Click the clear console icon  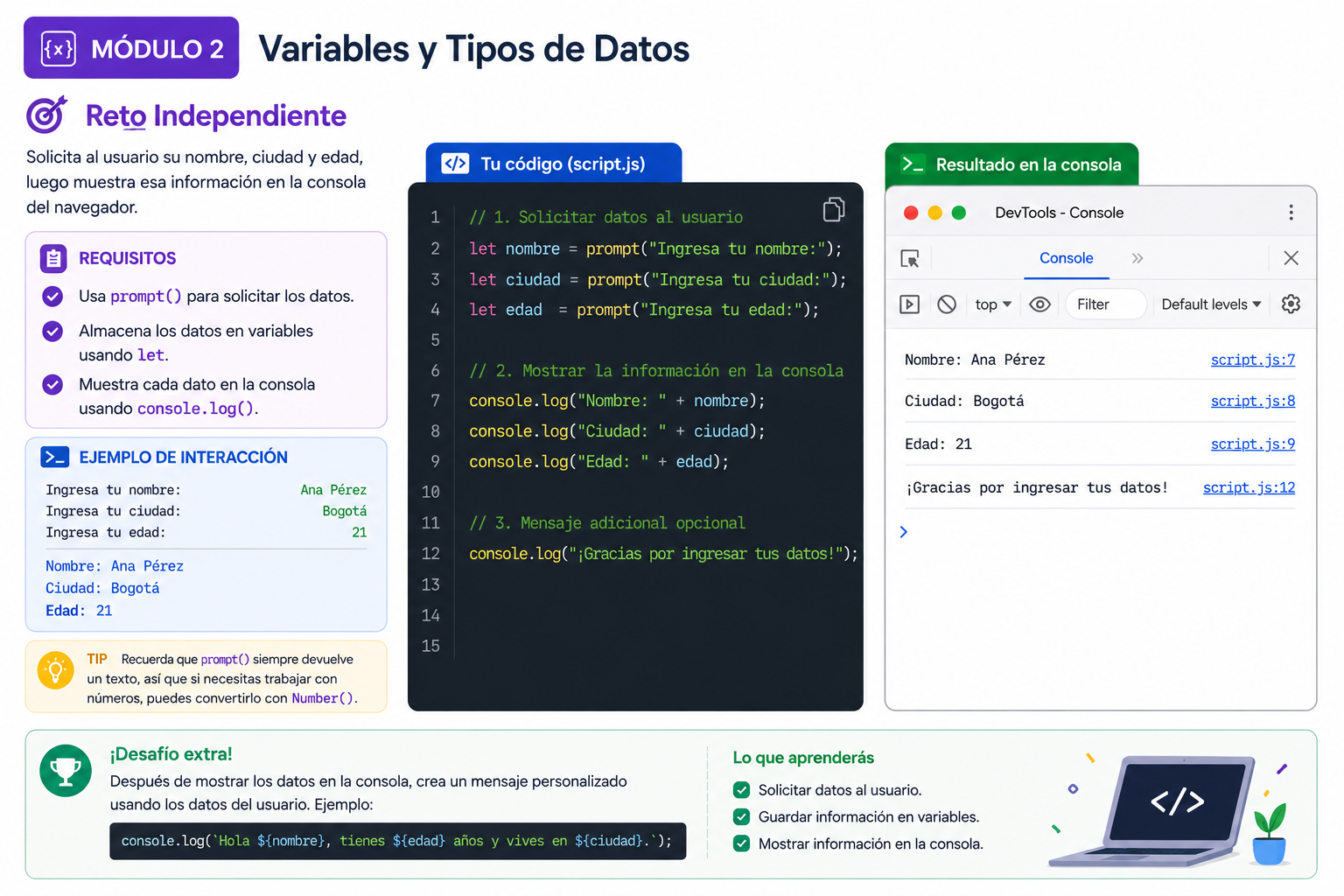pyautogui.click(x=947, y=304)
